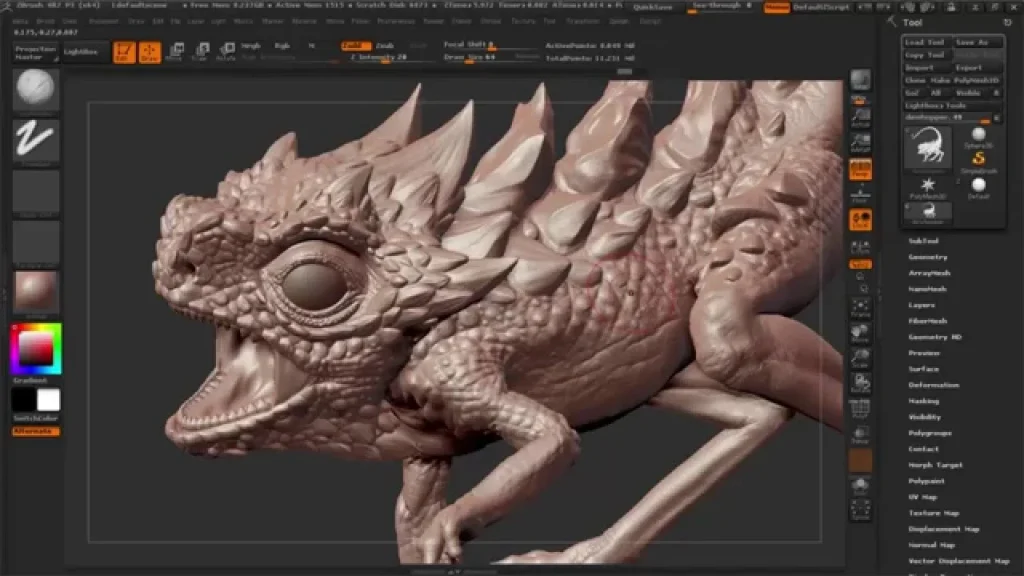Screen dimensions: 1024x576
Task: Toggle the Persp perspective icon
Action: point(860,169)
